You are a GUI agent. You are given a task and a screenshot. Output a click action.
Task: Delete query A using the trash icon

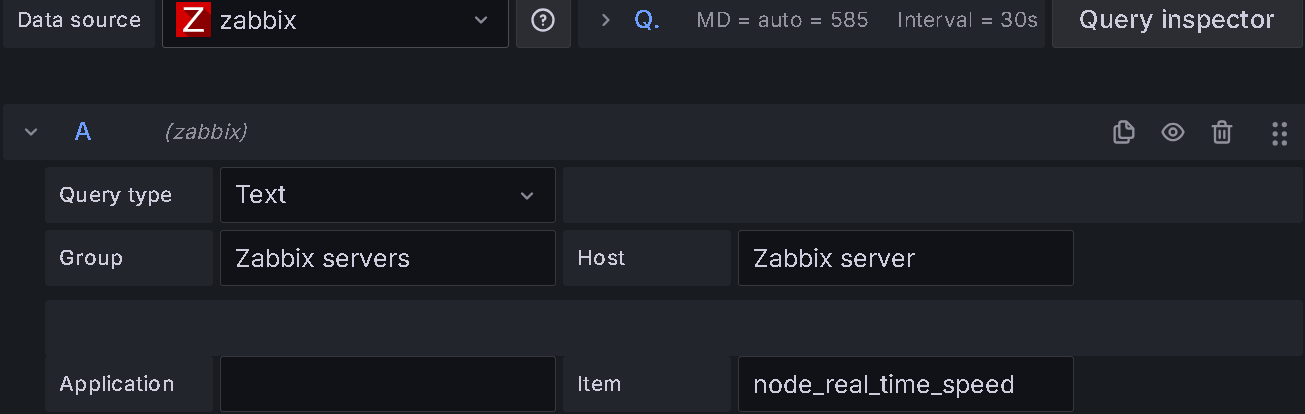click(1222, 132)
